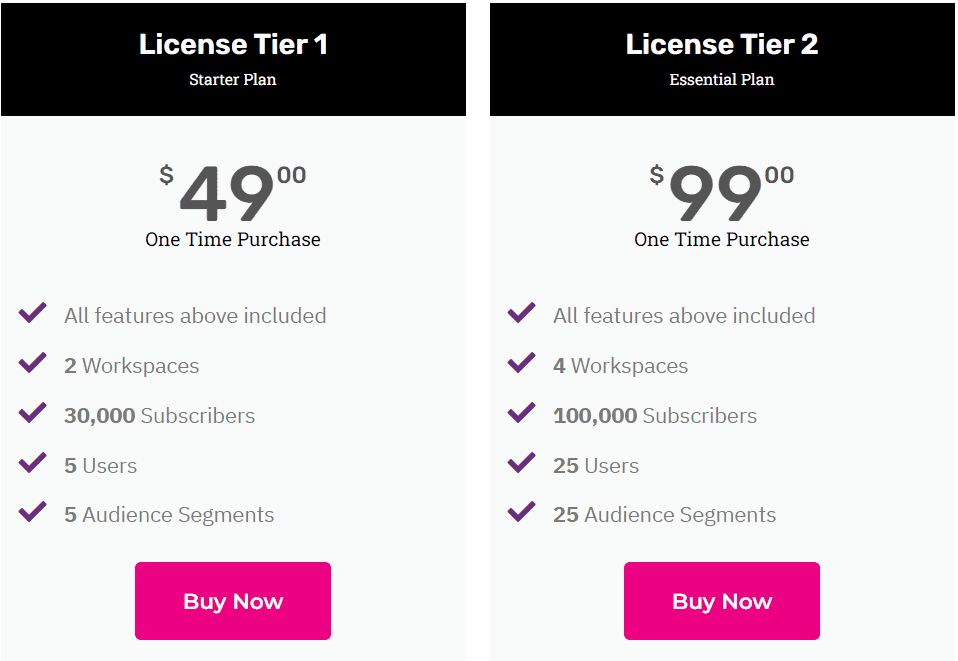Click checkmark next to '5 Audience Segments'
Viewport: 958px width, 661px height.
pos(33,512)
